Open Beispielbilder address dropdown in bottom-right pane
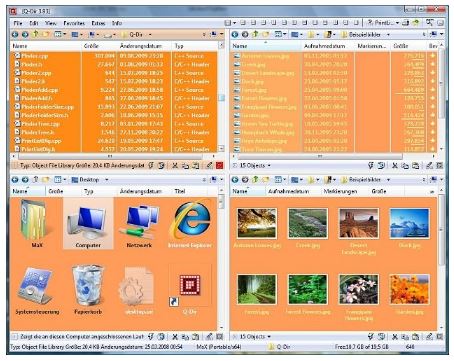454x361 pixels. (x=388, y=180)
